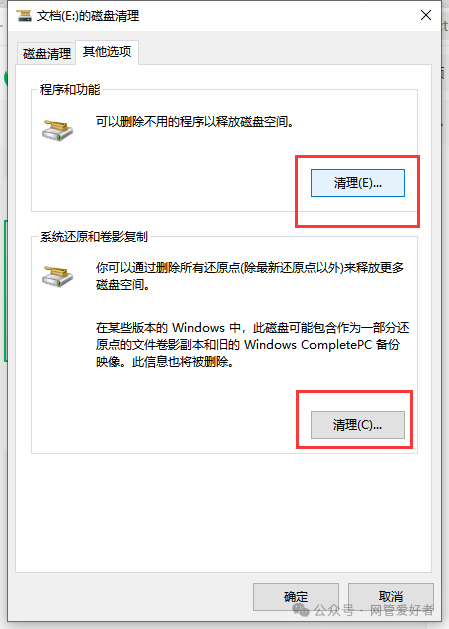Click the paragraph about deleting restore points
Image resolution: width=449 pixels, height=629 pixels.
pyautogui.click(x=250, y=276)
